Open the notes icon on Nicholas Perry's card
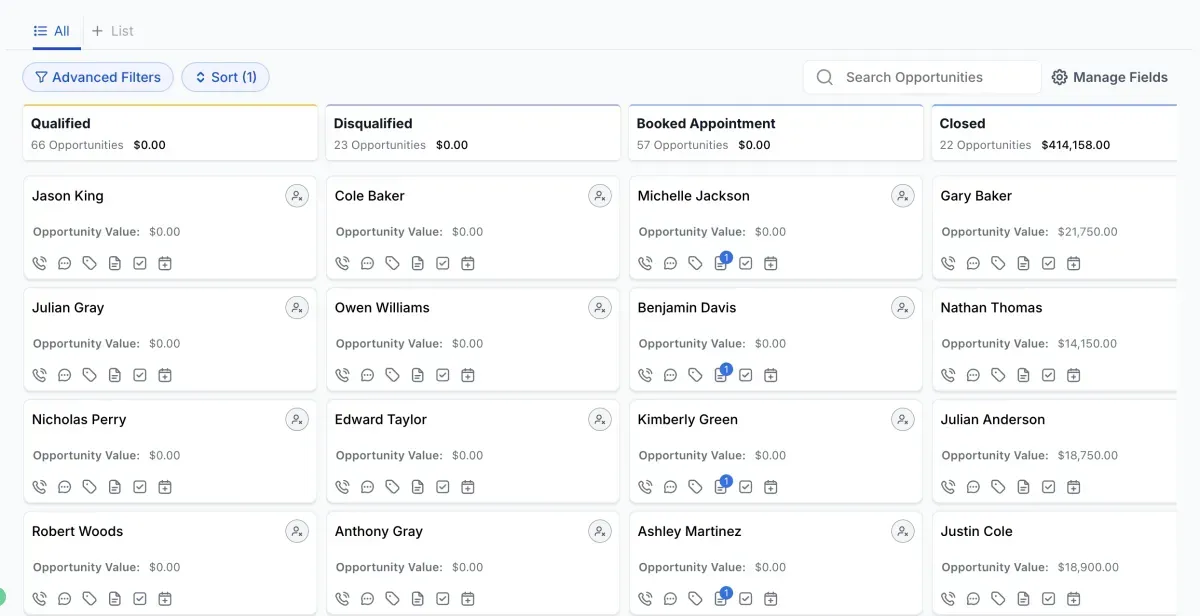Screen dimensions: 1200x616 coord(115,488)
